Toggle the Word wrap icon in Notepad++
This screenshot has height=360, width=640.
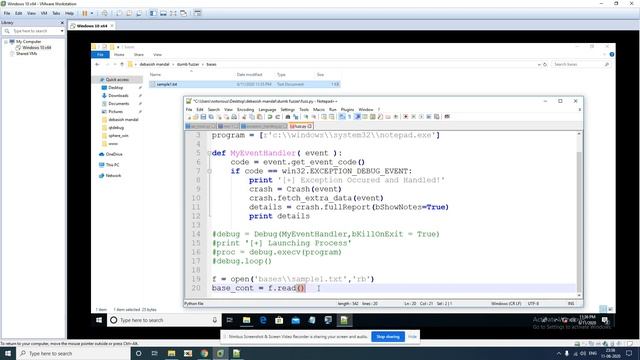[342, 117]
